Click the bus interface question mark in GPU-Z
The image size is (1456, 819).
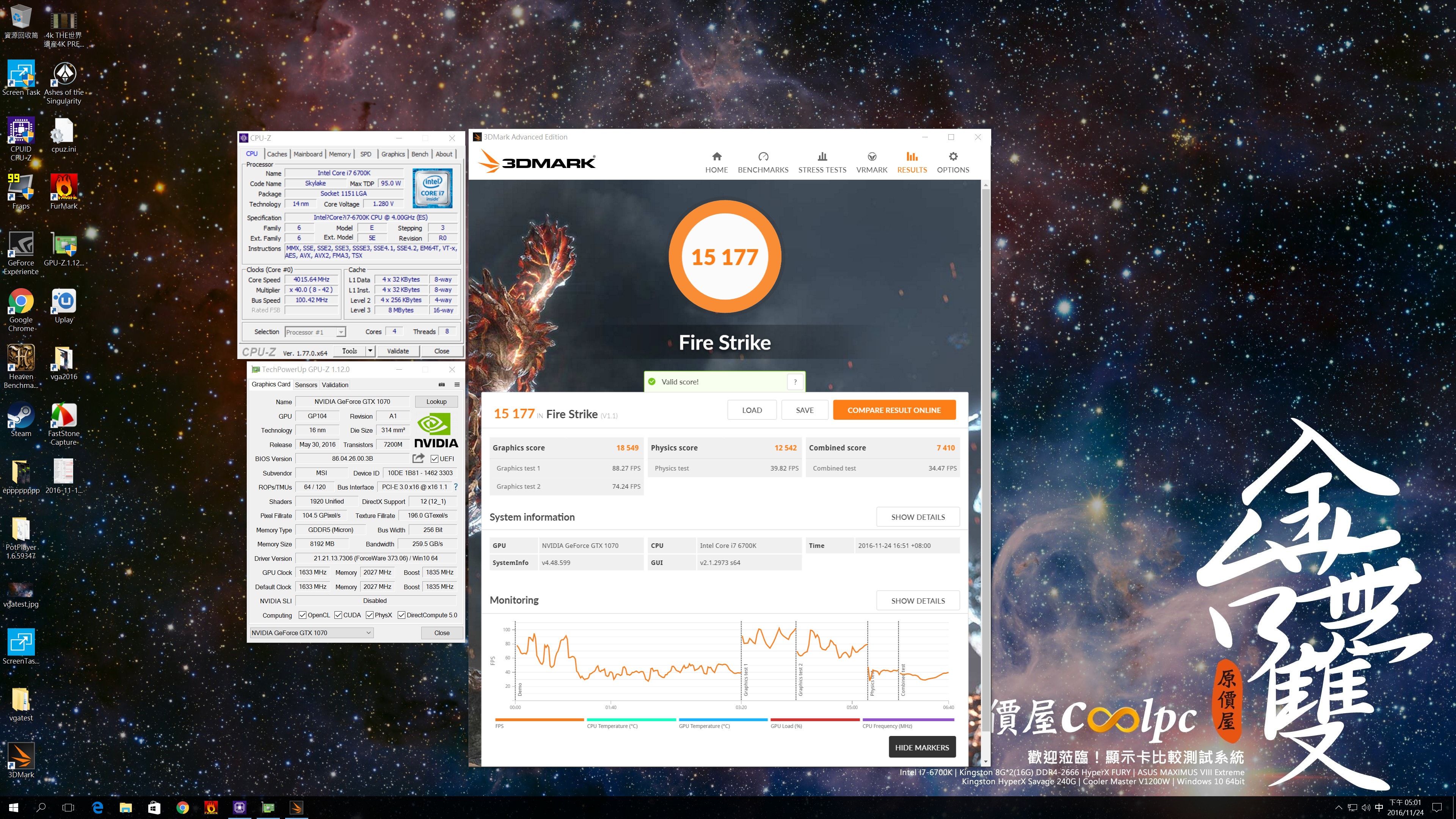click(455, 486)
